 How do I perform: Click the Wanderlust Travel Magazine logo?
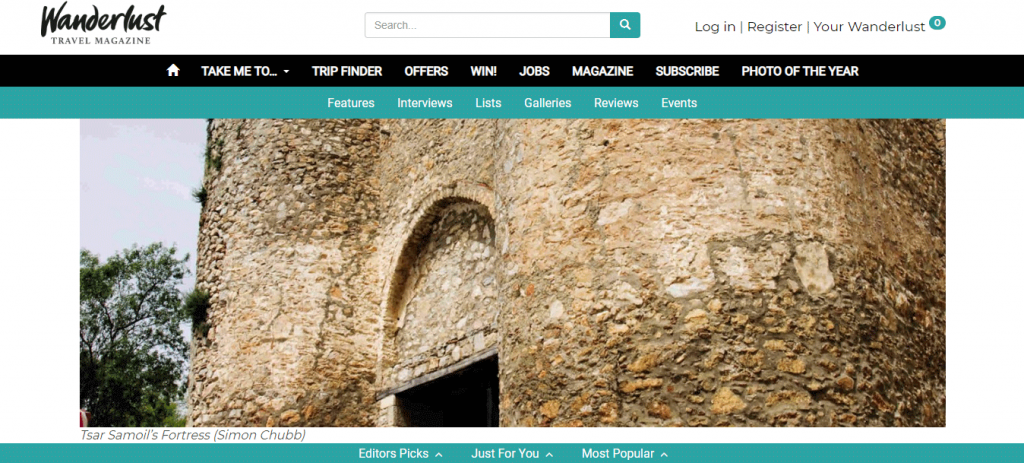[x=103, y=24]
